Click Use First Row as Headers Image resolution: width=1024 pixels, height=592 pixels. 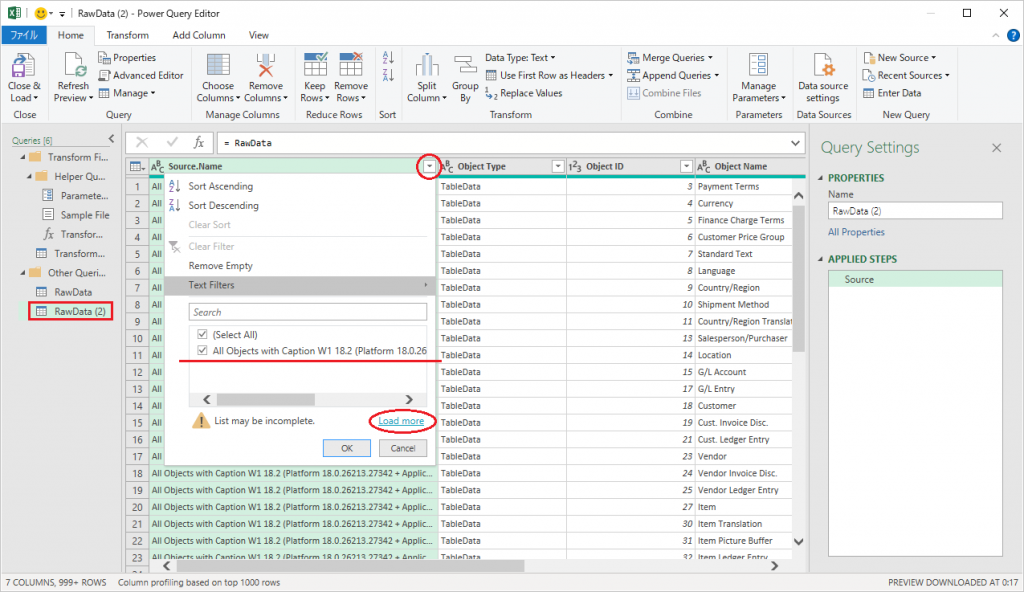click(550, 75)
